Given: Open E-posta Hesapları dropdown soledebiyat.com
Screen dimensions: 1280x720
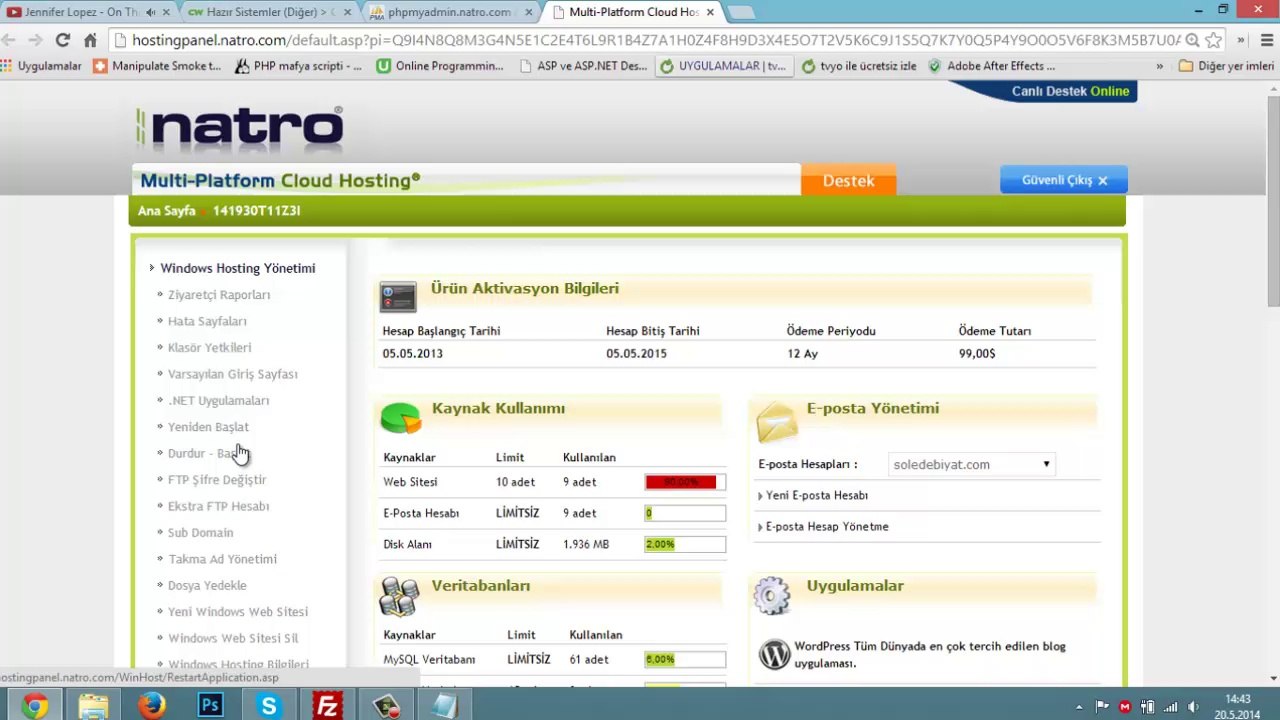Looking at the screenshot, I should pos(971,464).
